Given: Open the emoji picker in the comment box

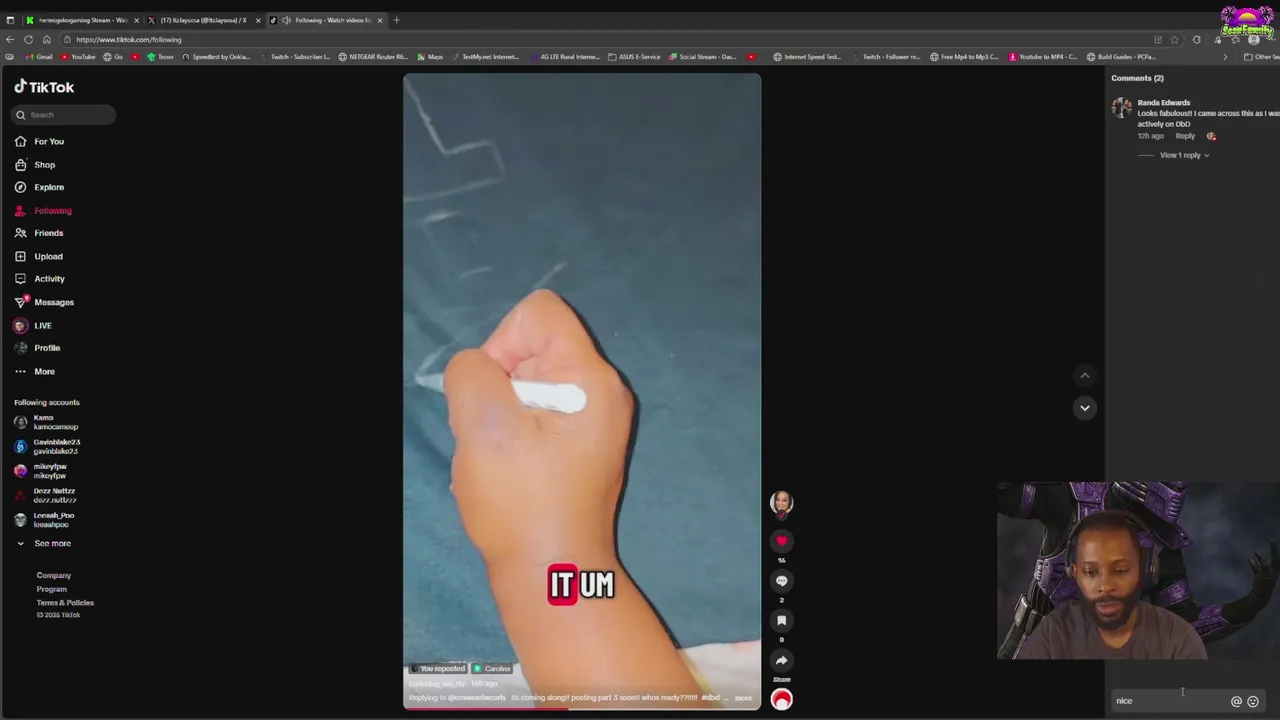Looking at the screenshot, I should pyautogui.click(x=1253, y=702).
